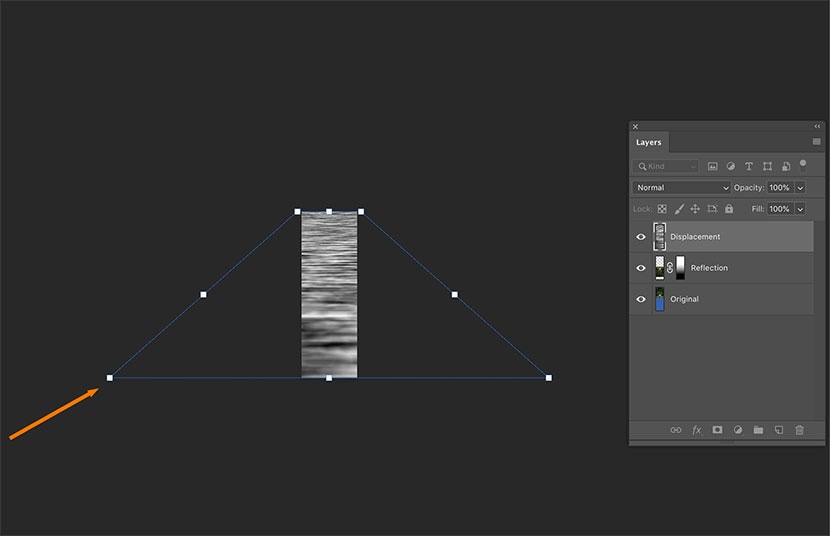Click the Reflection layer mask thumbnail
Image resolution: width=830 pixels, height=536 pixels.
pos(680,268)
